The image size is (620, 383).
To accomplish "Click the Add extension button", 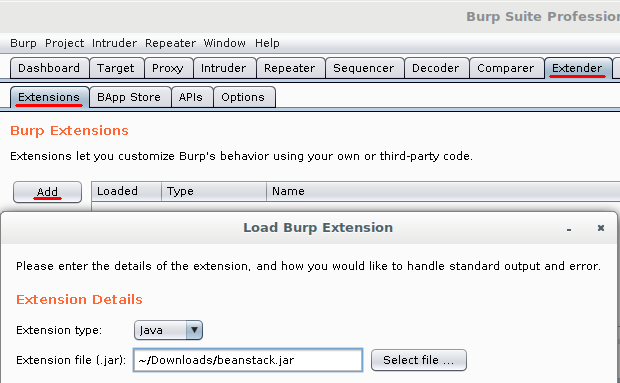I will pos(47,192).
